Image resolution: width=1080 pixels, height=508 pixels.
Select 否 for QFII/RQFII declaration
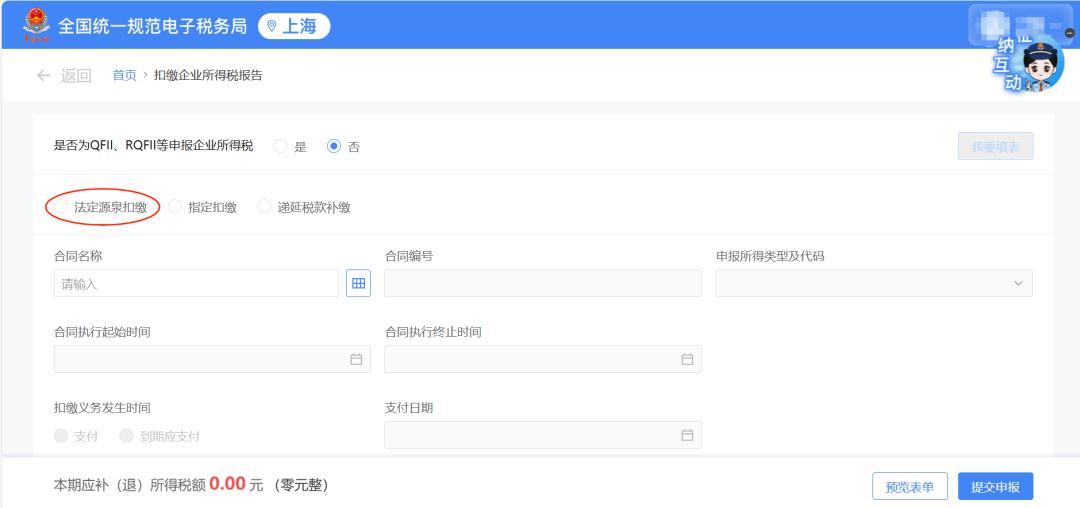pos(335,146)
